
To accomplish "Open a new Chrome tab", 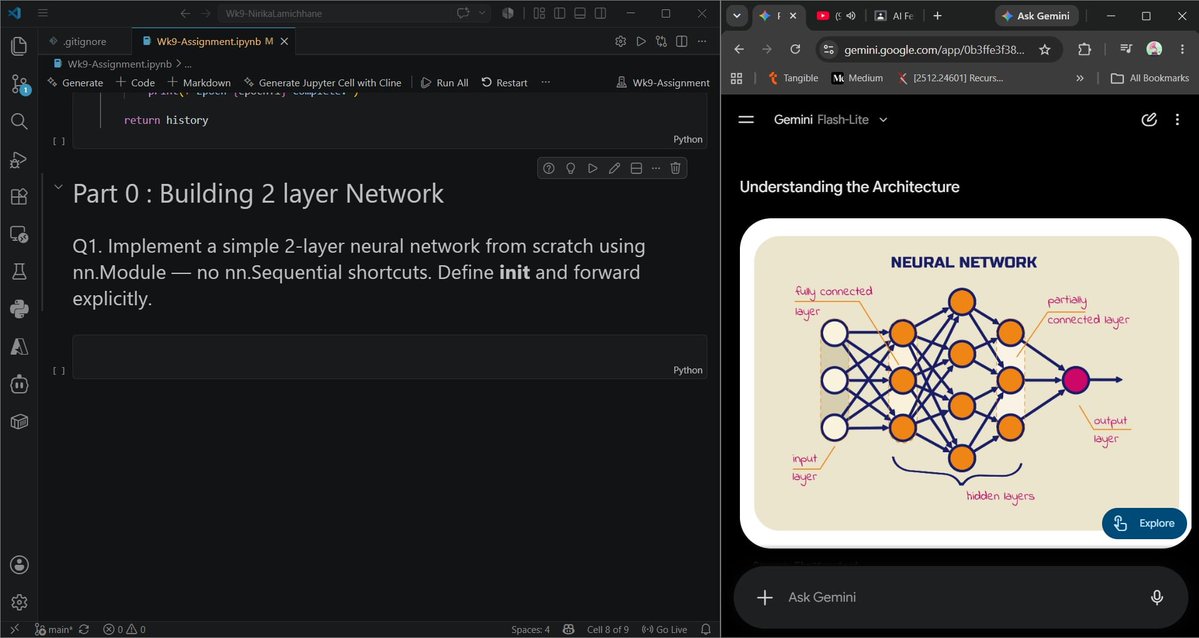I will (937, 16).
